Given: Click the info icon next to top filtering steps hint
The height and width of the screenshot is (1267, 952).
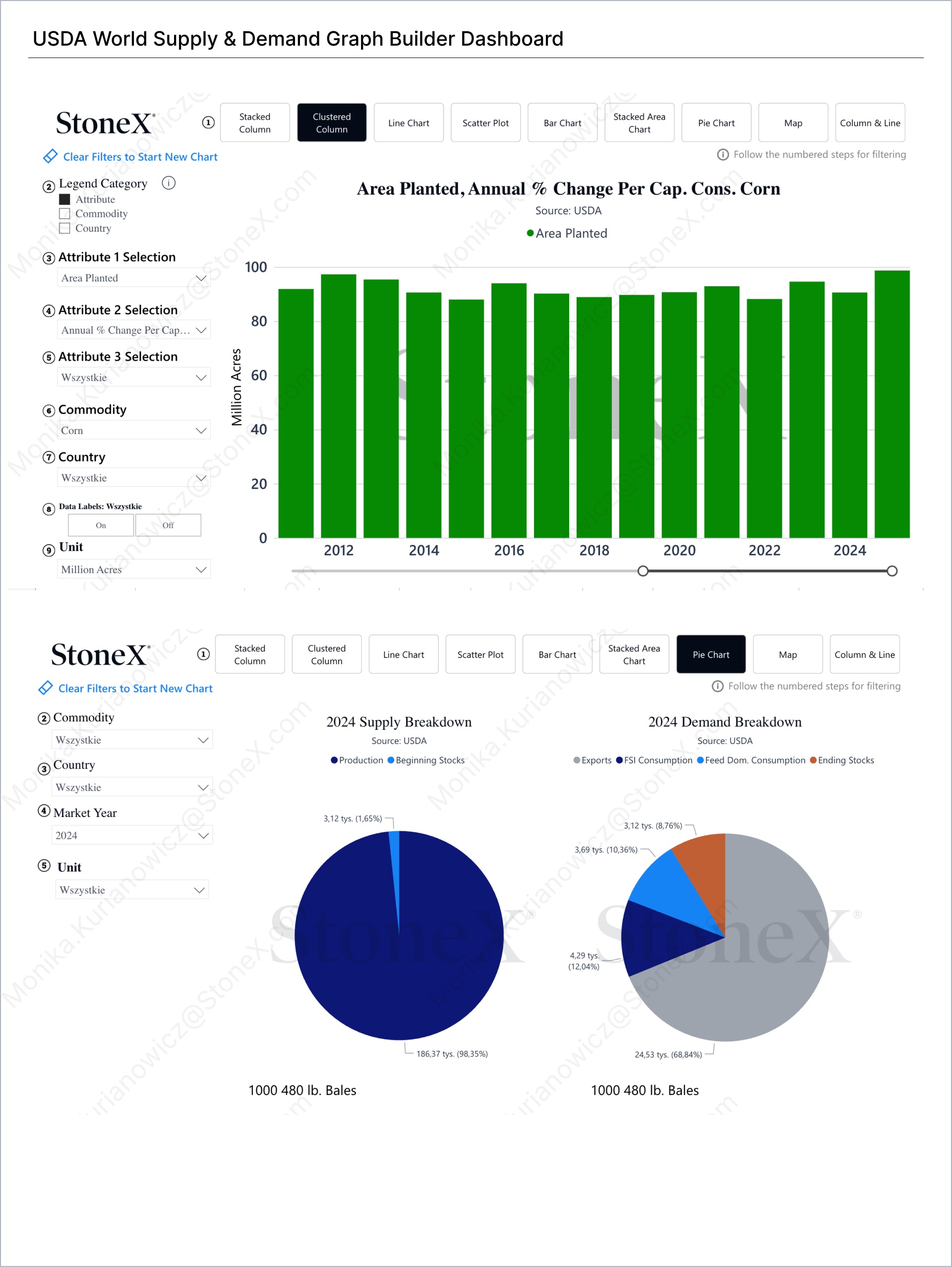Looking at the screenshot, I should (722, 155).
